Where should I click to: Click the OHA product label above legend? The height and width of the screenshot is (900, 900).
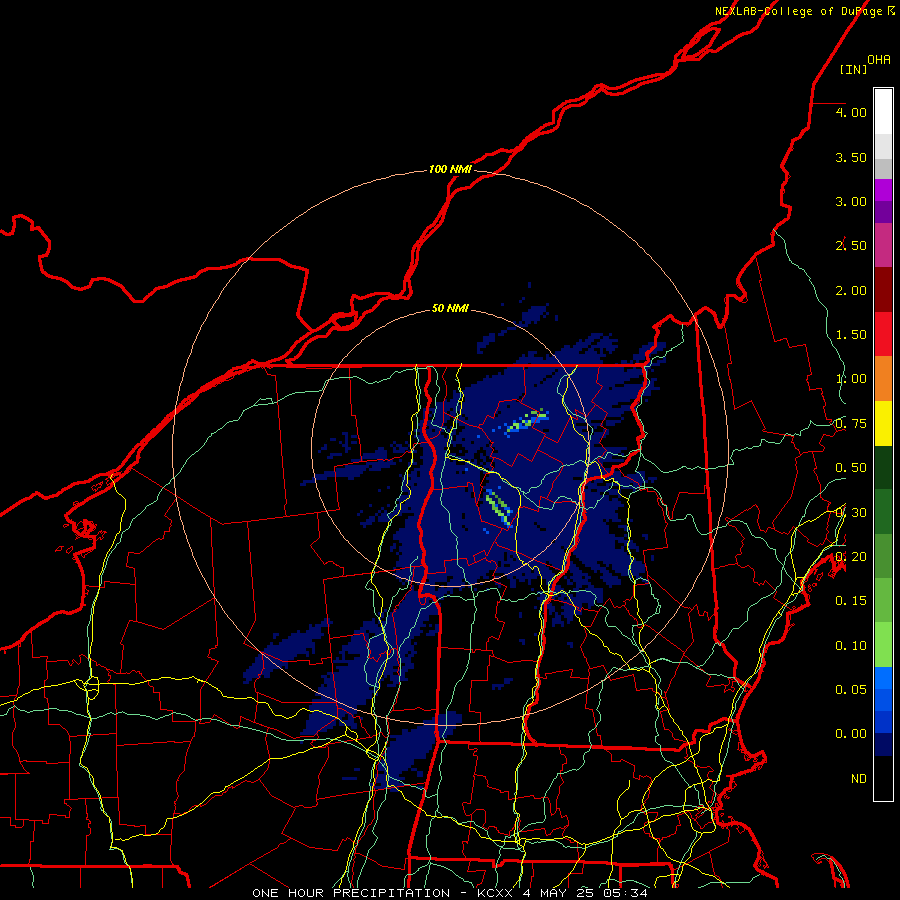coord(879,60)
